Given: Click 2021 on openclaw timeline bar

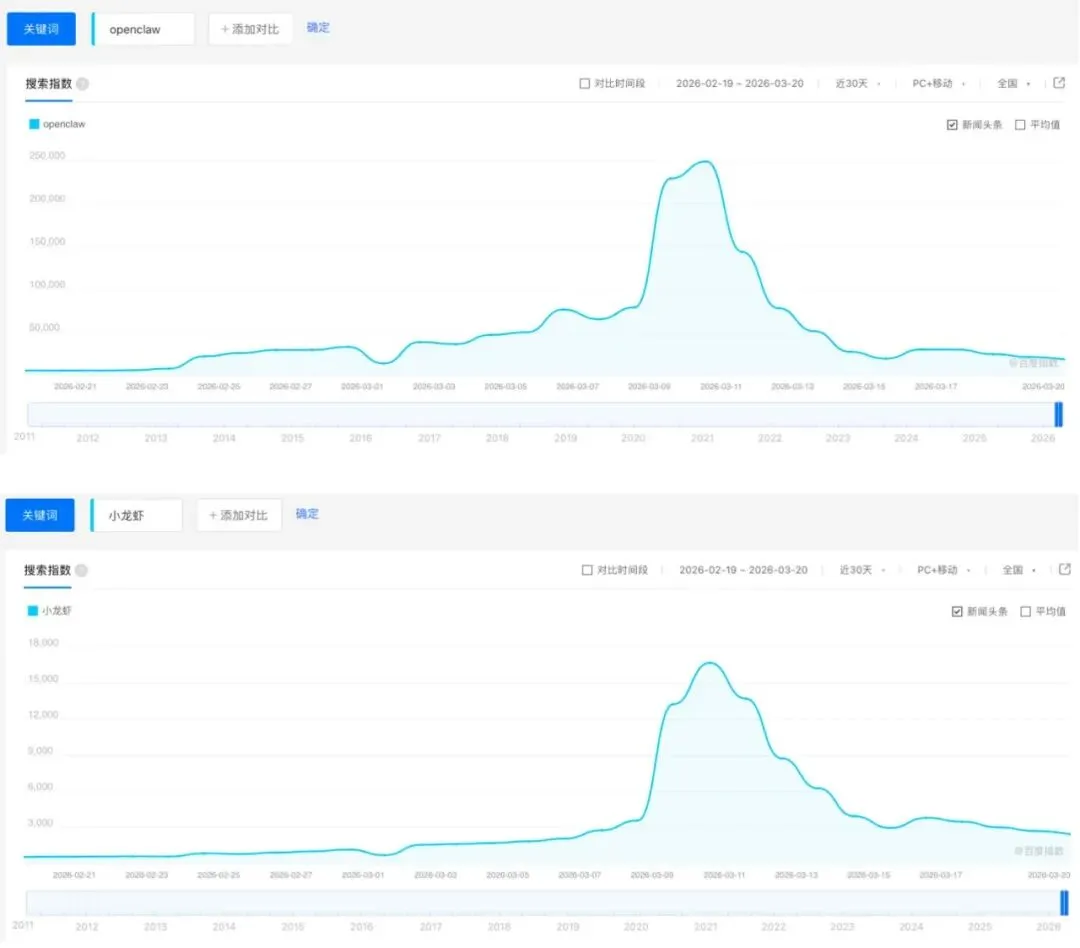Looking at the screenshot, I should pyautogui.click(x=703, y=438).
